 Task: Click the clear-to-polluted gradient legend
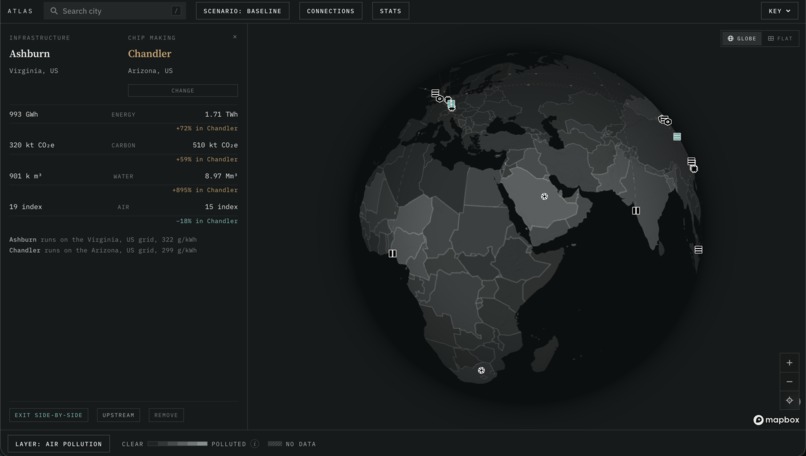(x=177, y=444)
